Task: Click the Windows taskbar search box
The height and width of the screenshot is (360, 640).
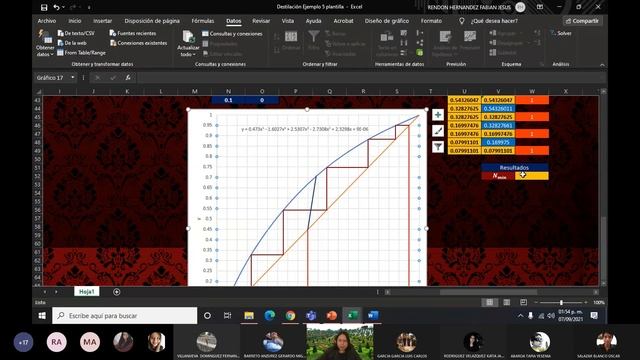Action: (x=124, y=316)
